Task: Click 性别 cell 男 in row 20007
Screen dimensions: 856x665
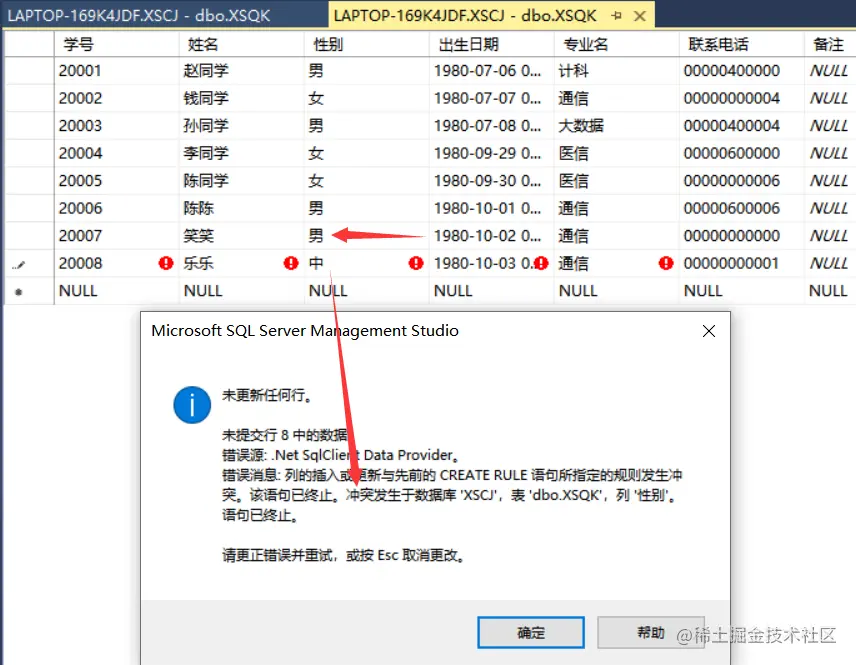Action: [367, 236]
